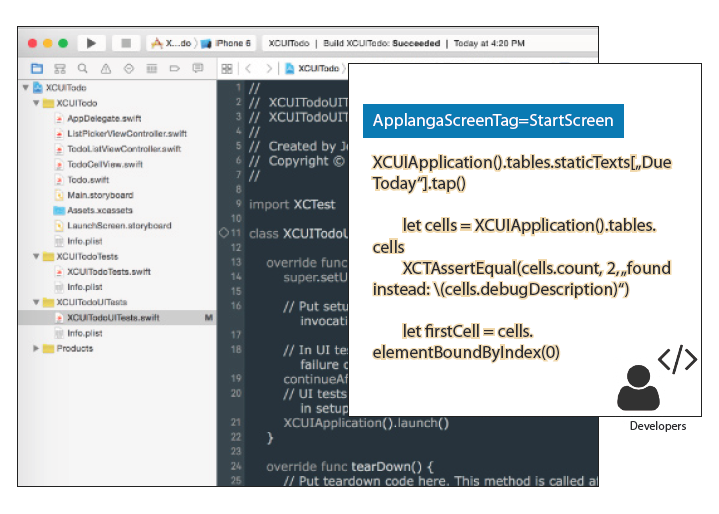719x514 pixels.
Task: Click the 'let firstCell = cells.' snippet text
Action: pyautogui.click(x=467, y=331)
